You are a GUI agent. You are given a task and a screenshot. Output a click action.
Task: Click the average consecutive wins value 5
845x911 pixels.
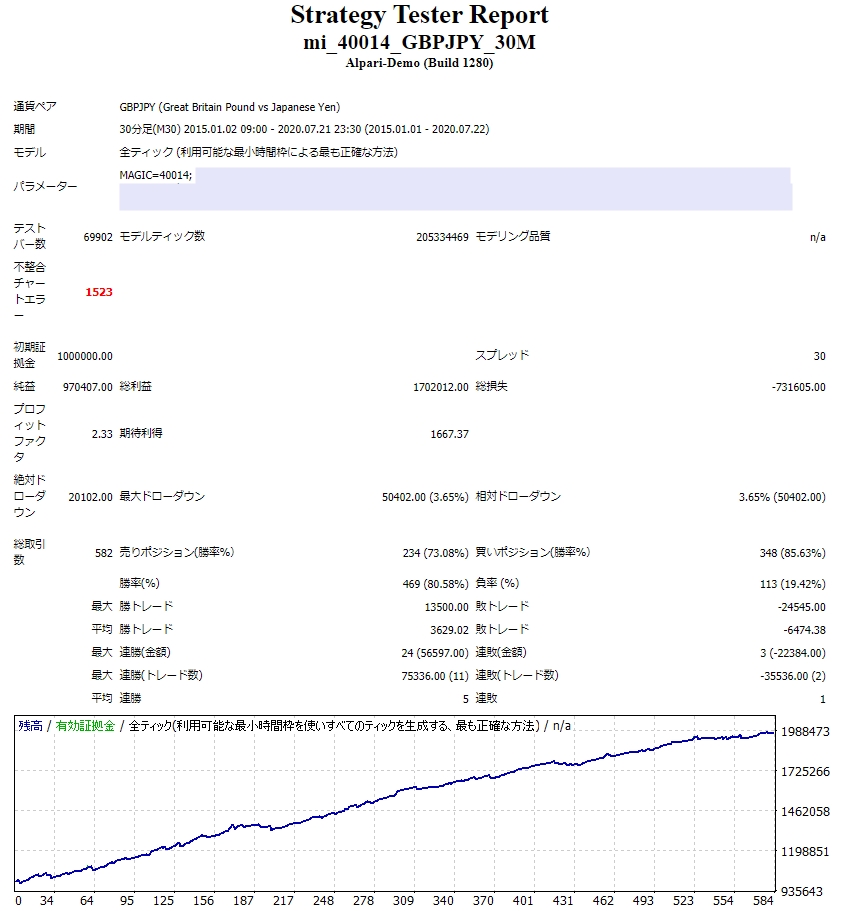coord(466,699)
